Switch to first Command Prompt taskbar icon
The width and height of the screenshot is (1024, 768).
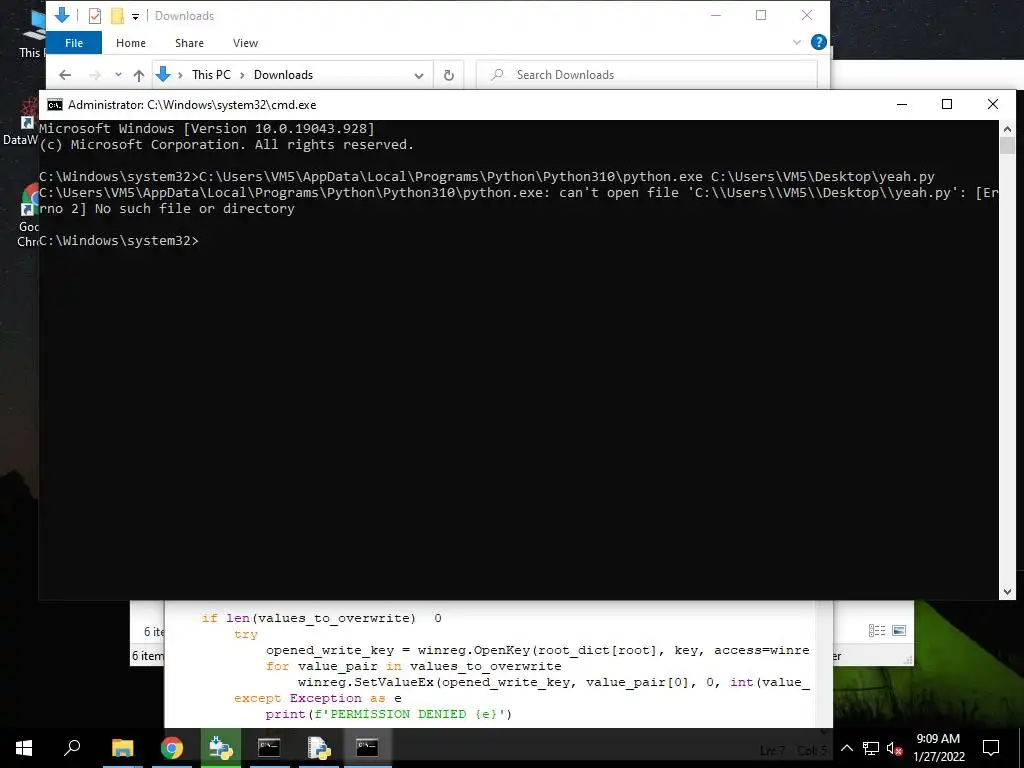coord(269,748)
